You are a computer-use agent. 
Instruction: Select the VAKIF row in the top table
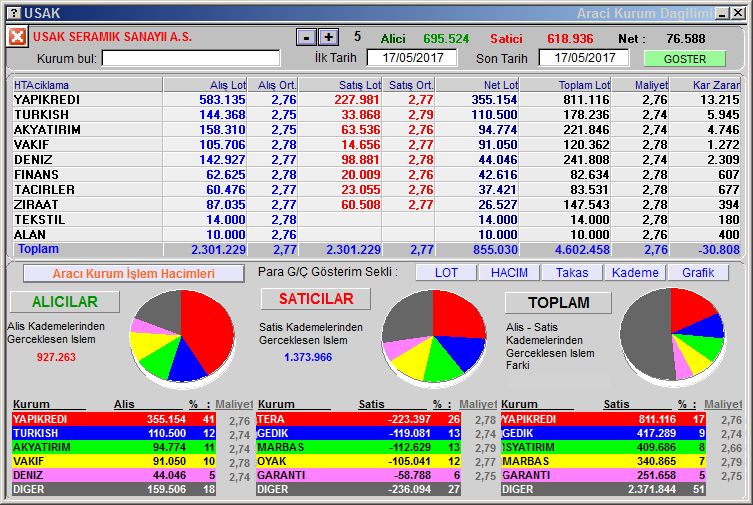coord(376,144)
